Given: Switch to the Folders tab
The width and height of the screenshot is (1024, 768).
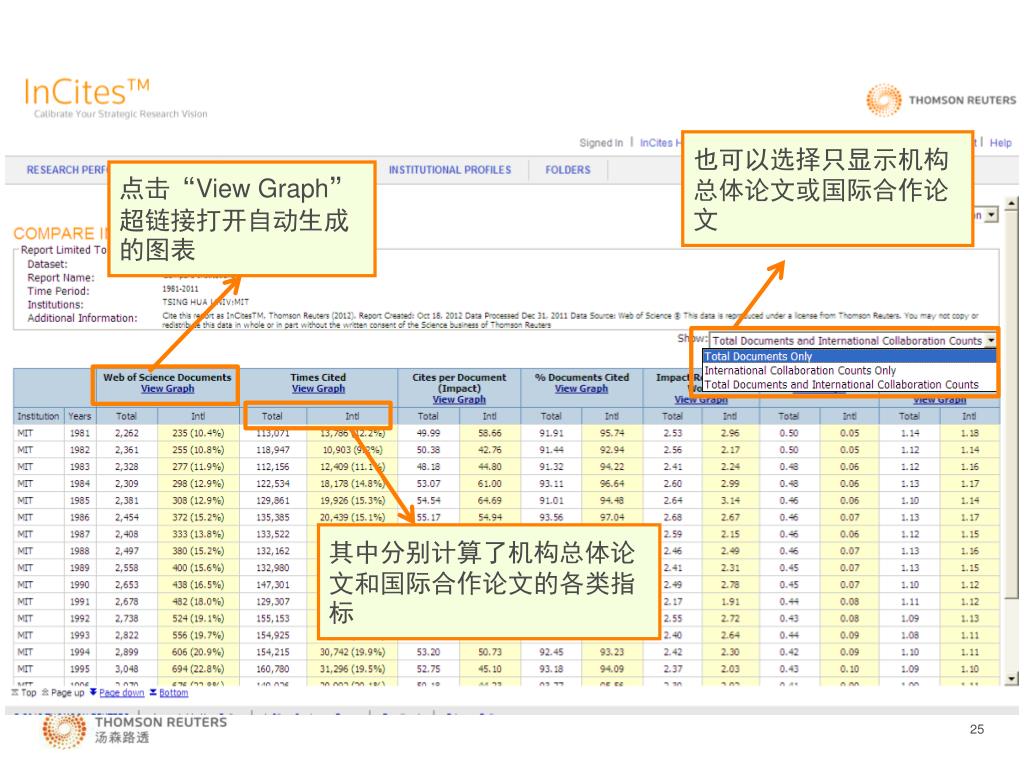Looking at the screenshot, I should click(x=568, y=170).
